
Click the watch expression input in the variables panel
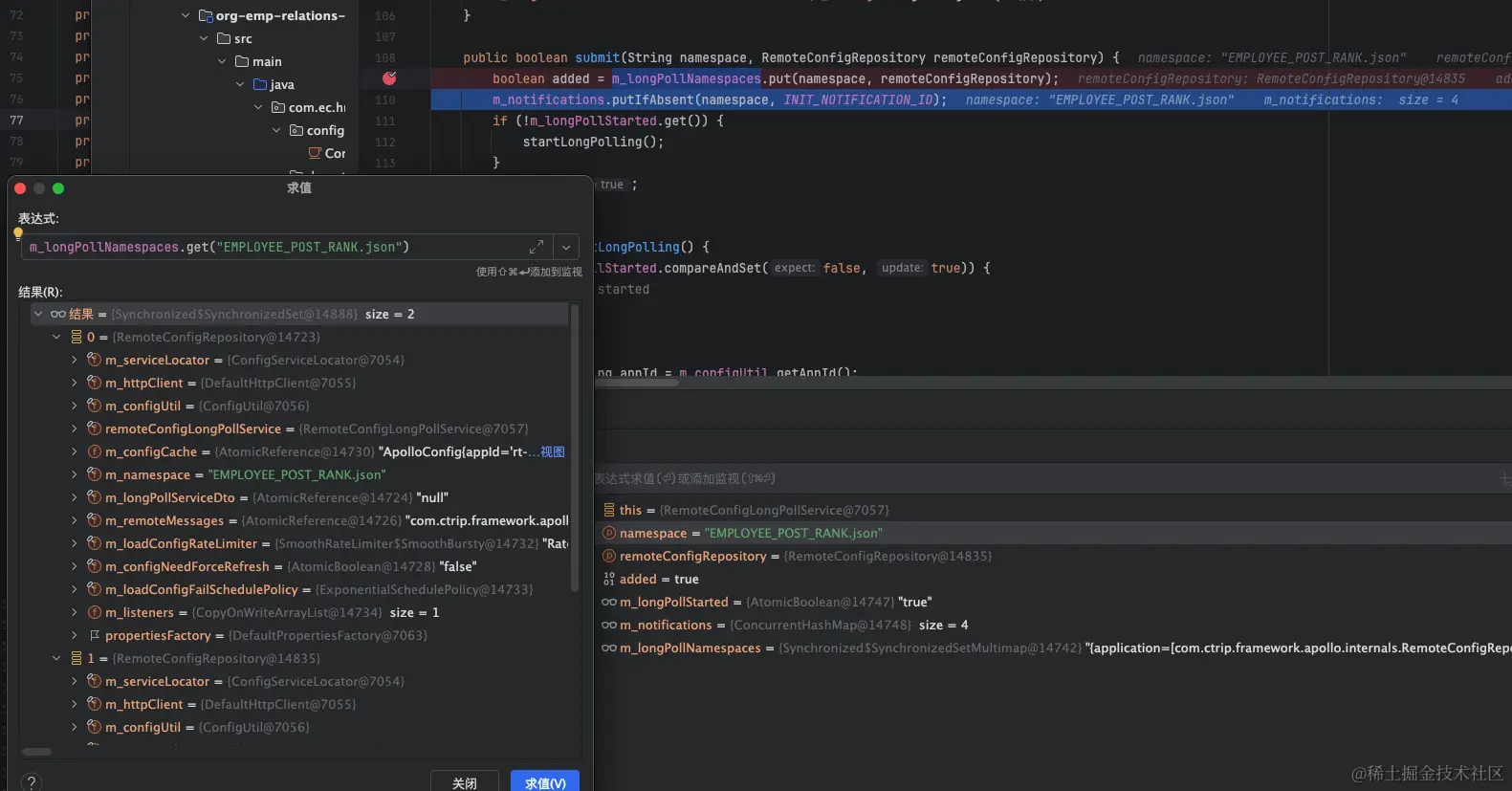tap(1042, 478)
